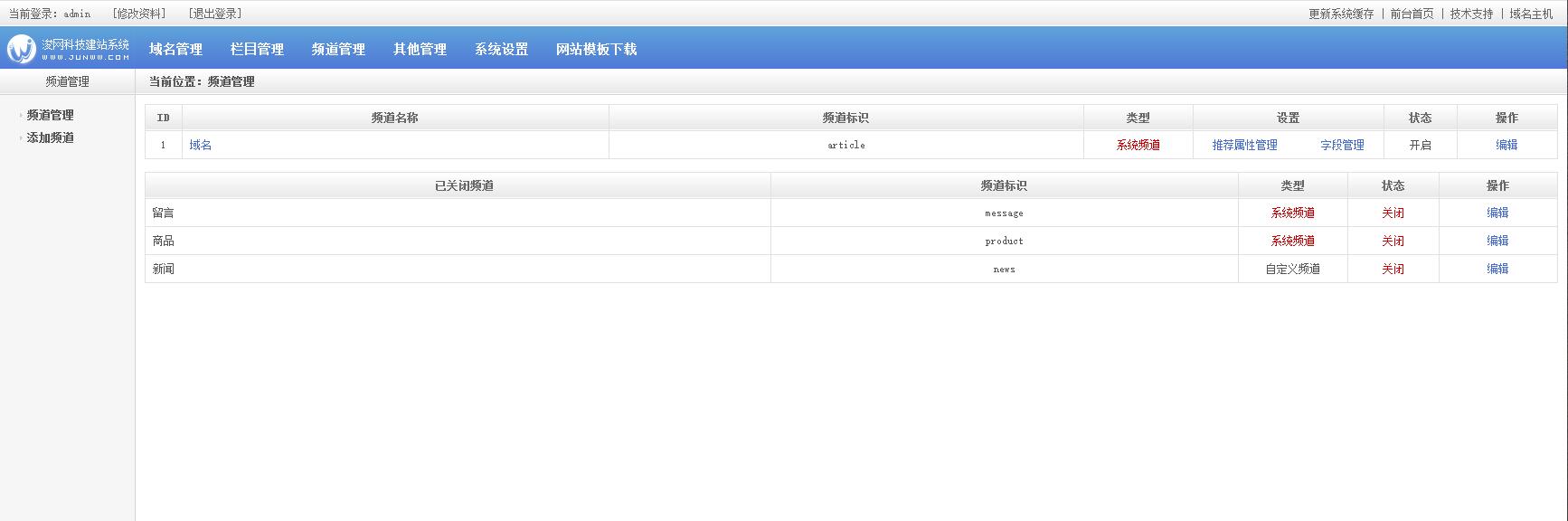Click 更新系统缓存 in the top bar
This screenshot has height=521, width=1568.
(x=1341, y=14)
